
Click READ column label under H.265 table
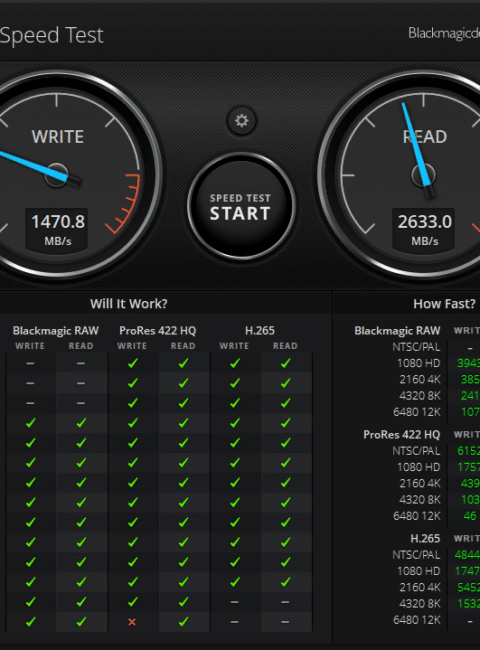pos(285,346)
